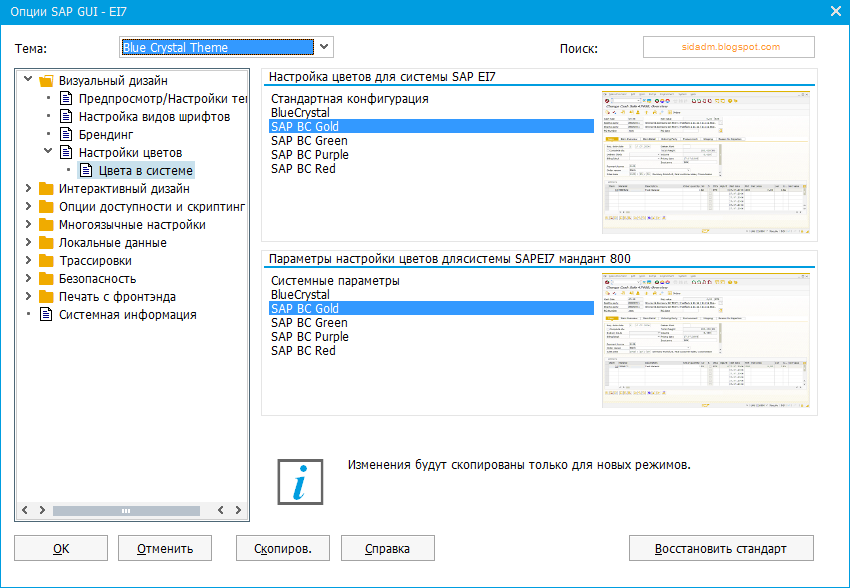Click the Скопиров. button
Viewport: 850px width, 588px height.
(x=282, y=548)
